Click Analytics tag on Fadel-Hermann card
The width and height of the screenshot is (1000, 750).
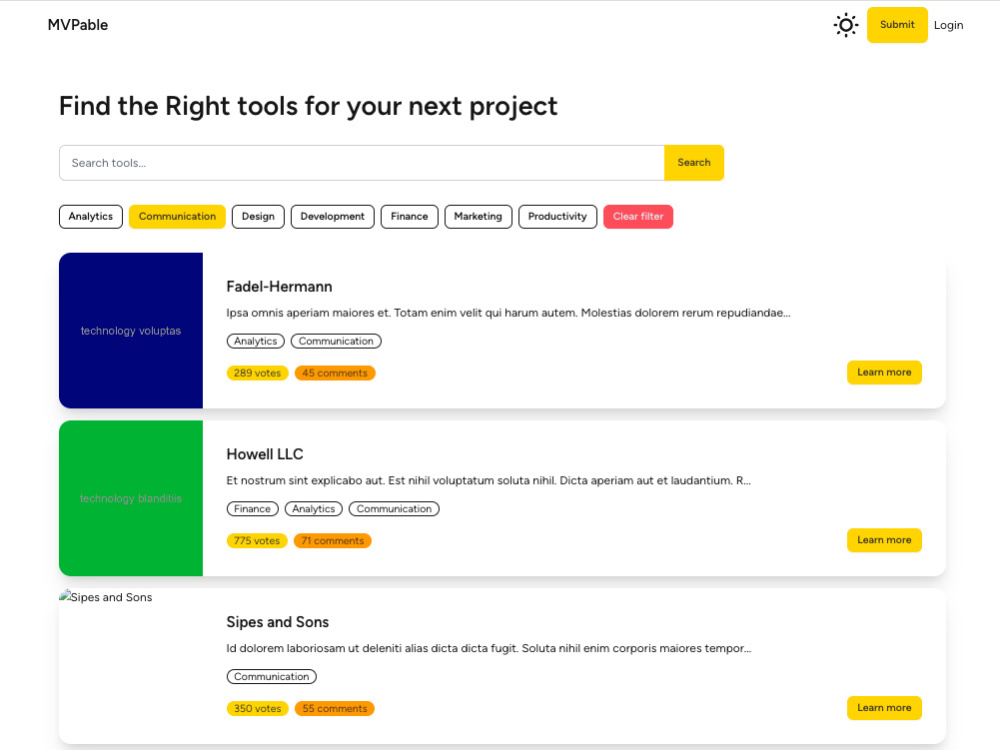click(x=256, y=341)
